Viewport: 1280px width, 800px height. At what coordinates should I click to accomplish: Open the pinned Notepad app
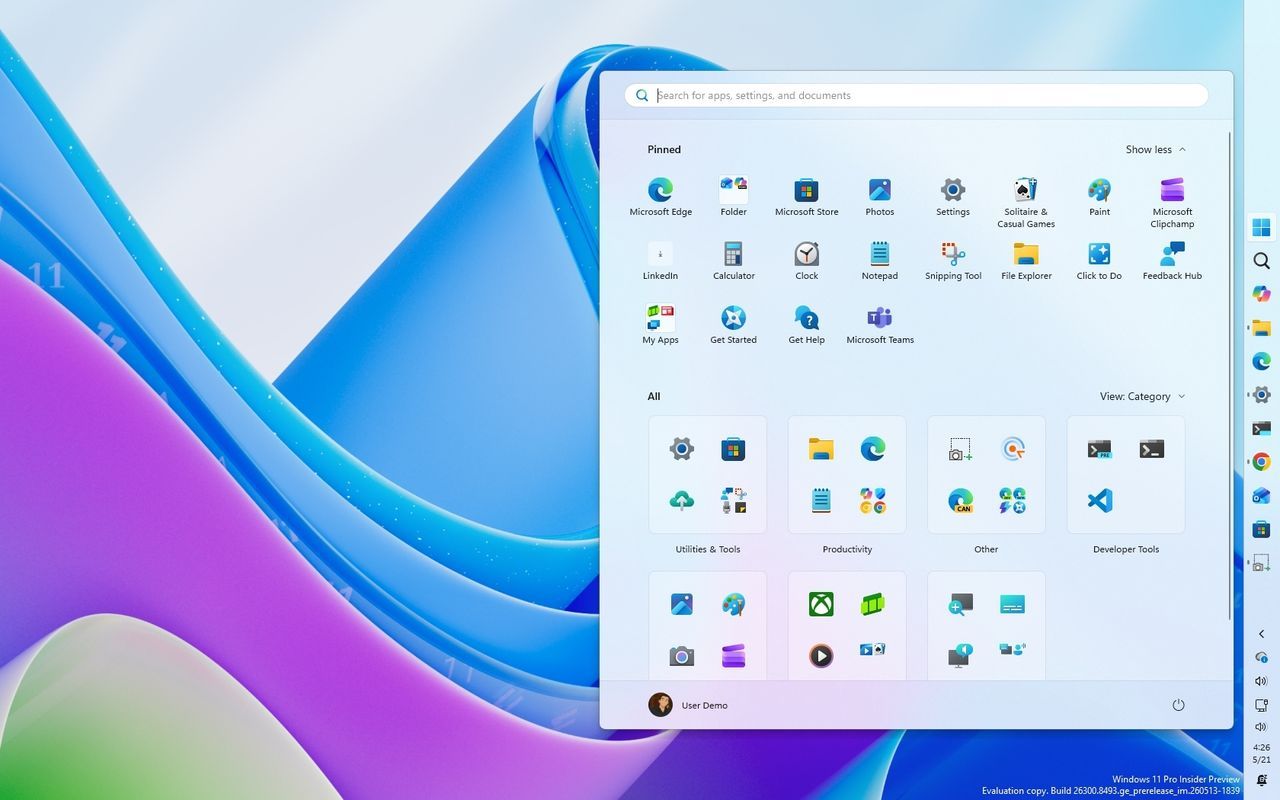[879, 261]
